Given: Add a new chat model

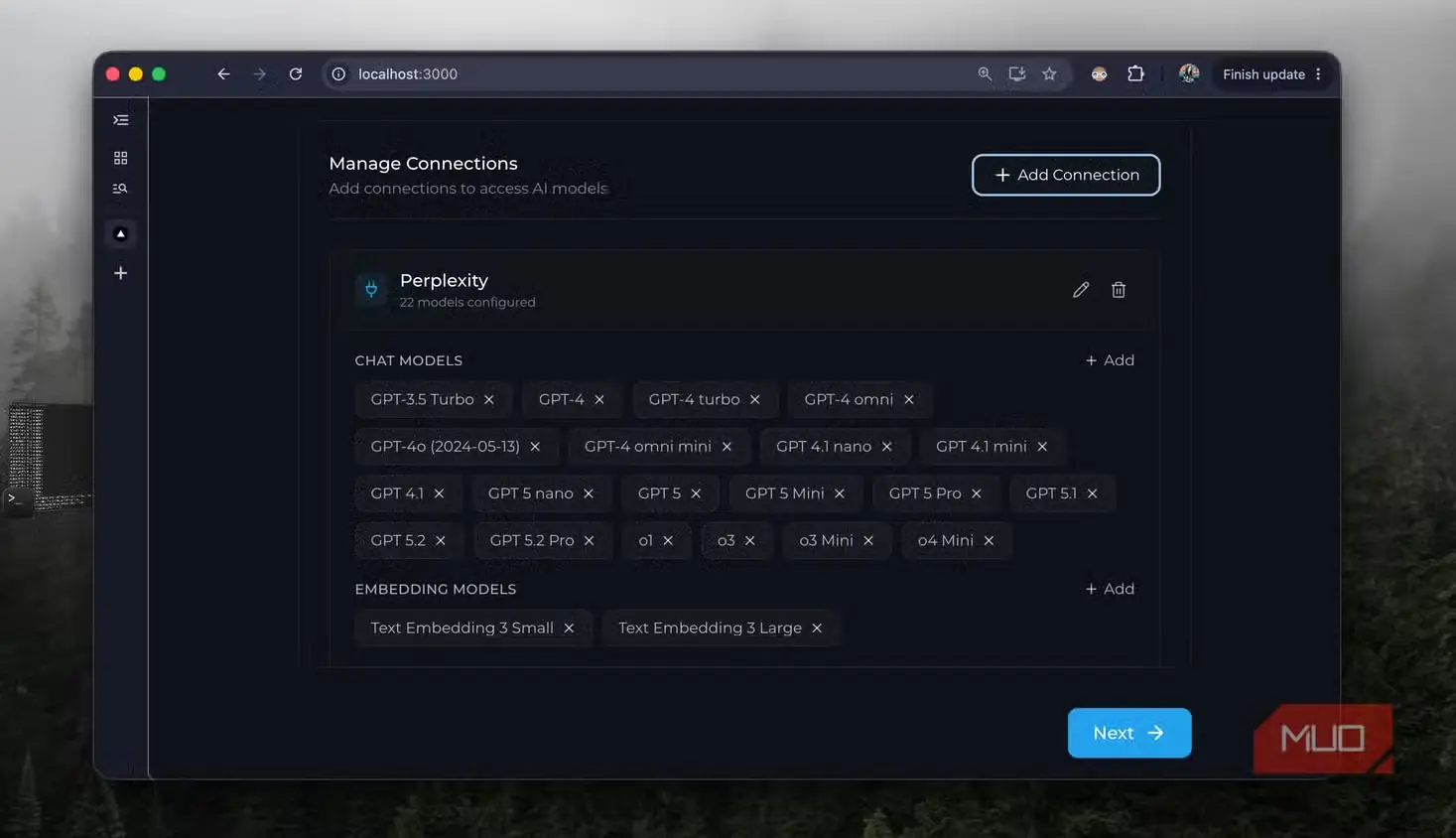Looking at the screenshot, I should coord(1110,360).
